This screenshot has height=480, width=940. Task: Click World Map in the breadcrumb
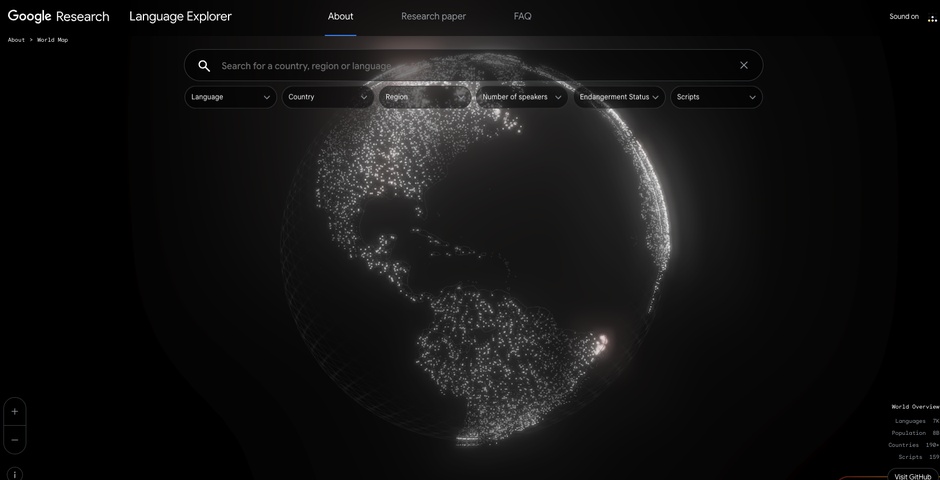click(x=53, y=40)
